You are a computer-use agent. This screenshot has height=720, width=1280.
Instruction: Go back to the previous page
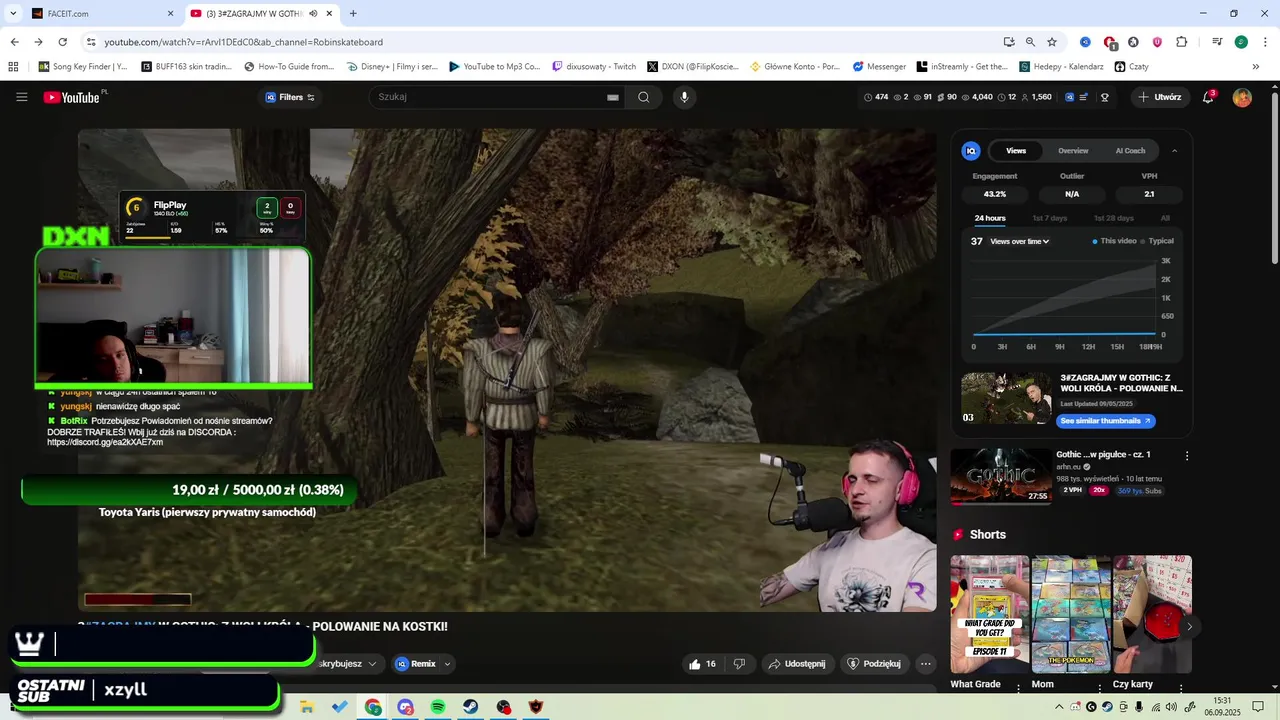point(14,42)
